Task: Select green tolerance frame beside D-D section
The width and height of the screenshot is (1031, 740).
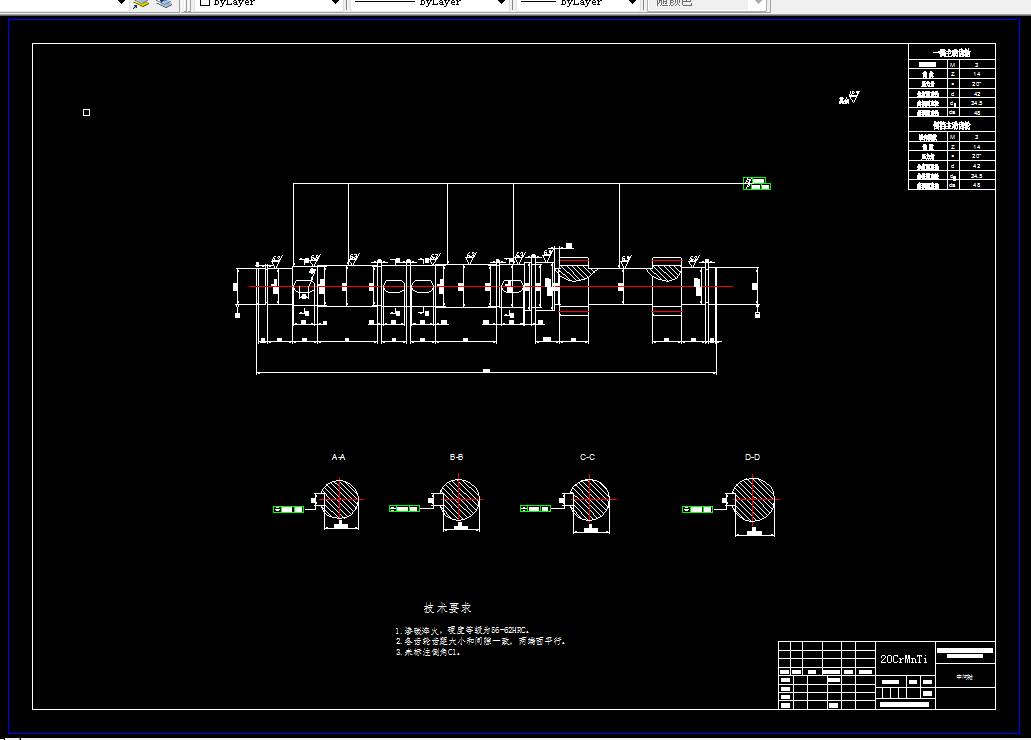Action: point(698,509)
